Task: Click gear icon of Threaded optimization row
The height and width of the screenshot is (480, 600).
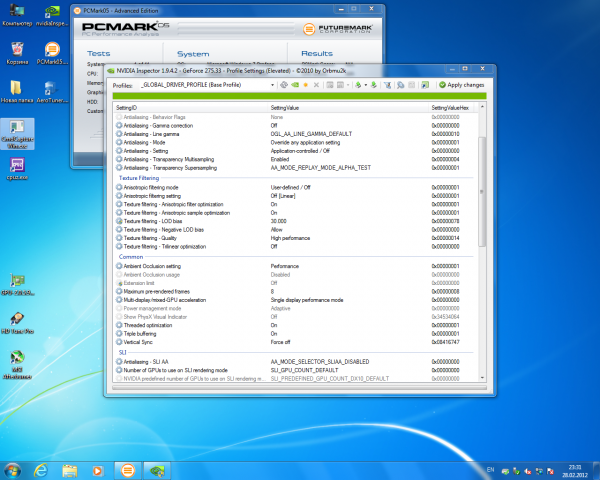Action: click(119, 325)
